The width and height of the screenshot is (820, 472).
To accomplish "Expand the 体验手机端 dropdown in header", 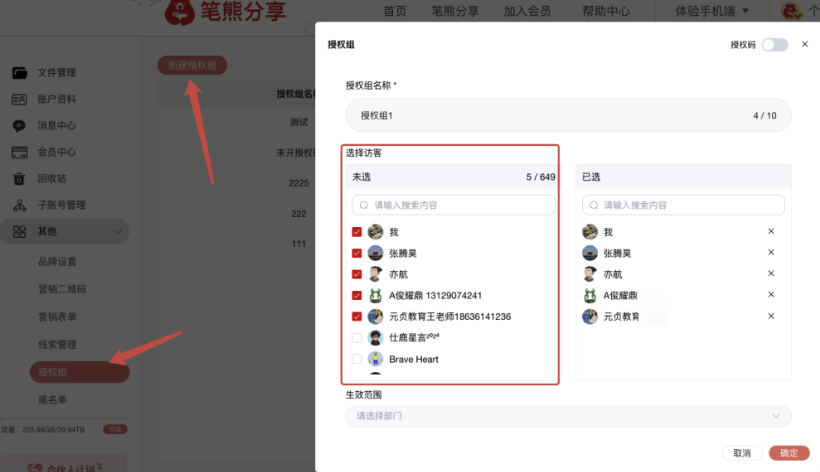I will coord(705,11).
